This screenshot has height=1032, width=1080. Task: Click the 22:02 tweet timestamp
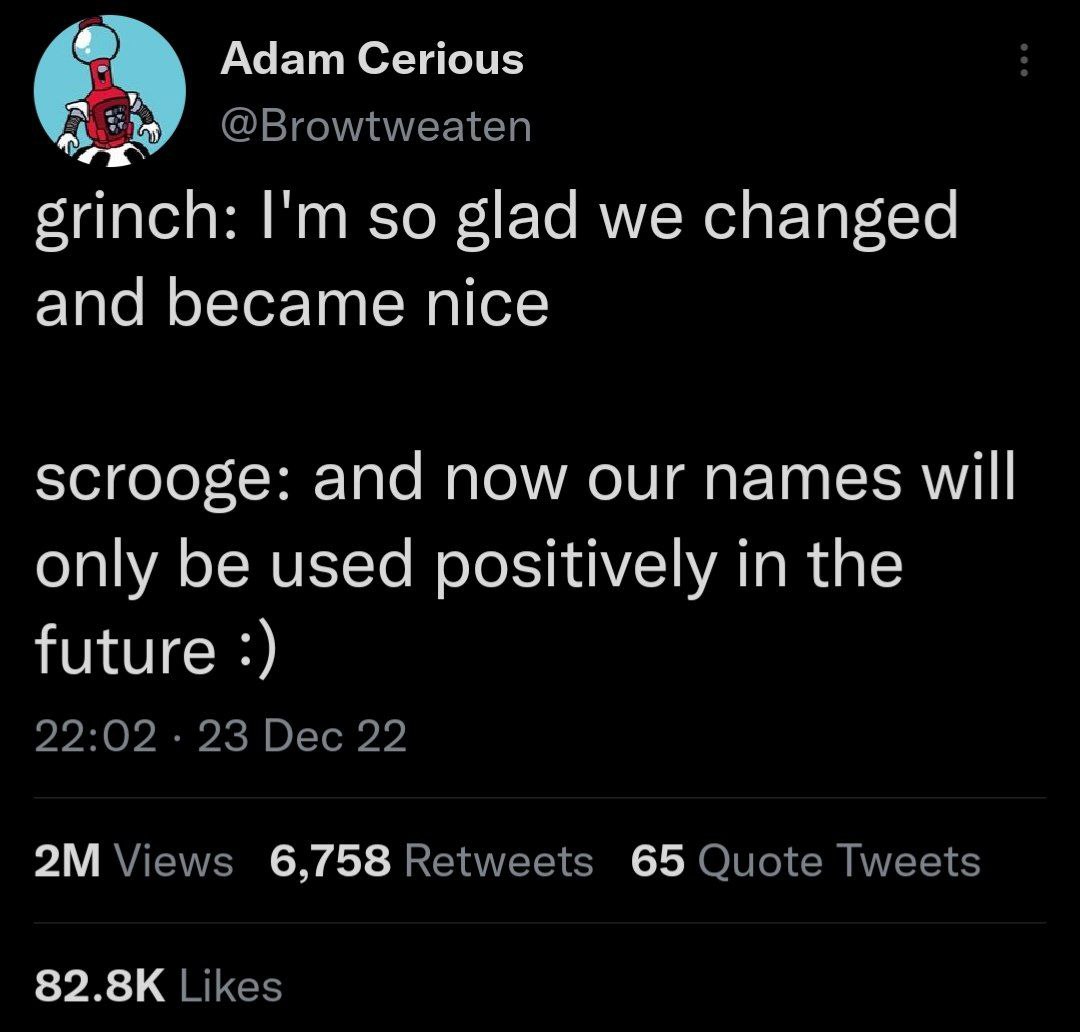click(x=96, y=737)
